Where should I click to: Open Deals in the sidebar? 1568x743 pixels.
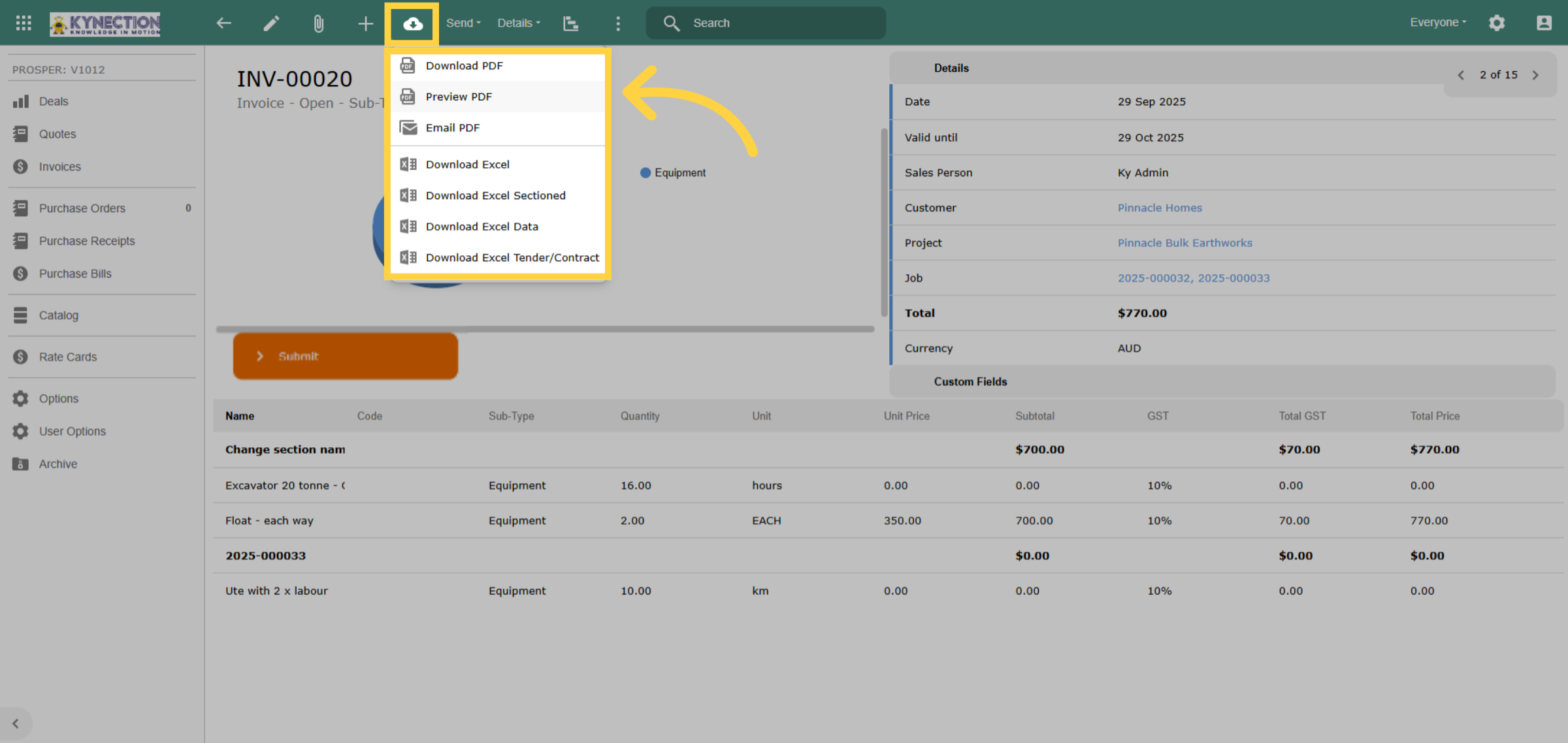[102, 101]
